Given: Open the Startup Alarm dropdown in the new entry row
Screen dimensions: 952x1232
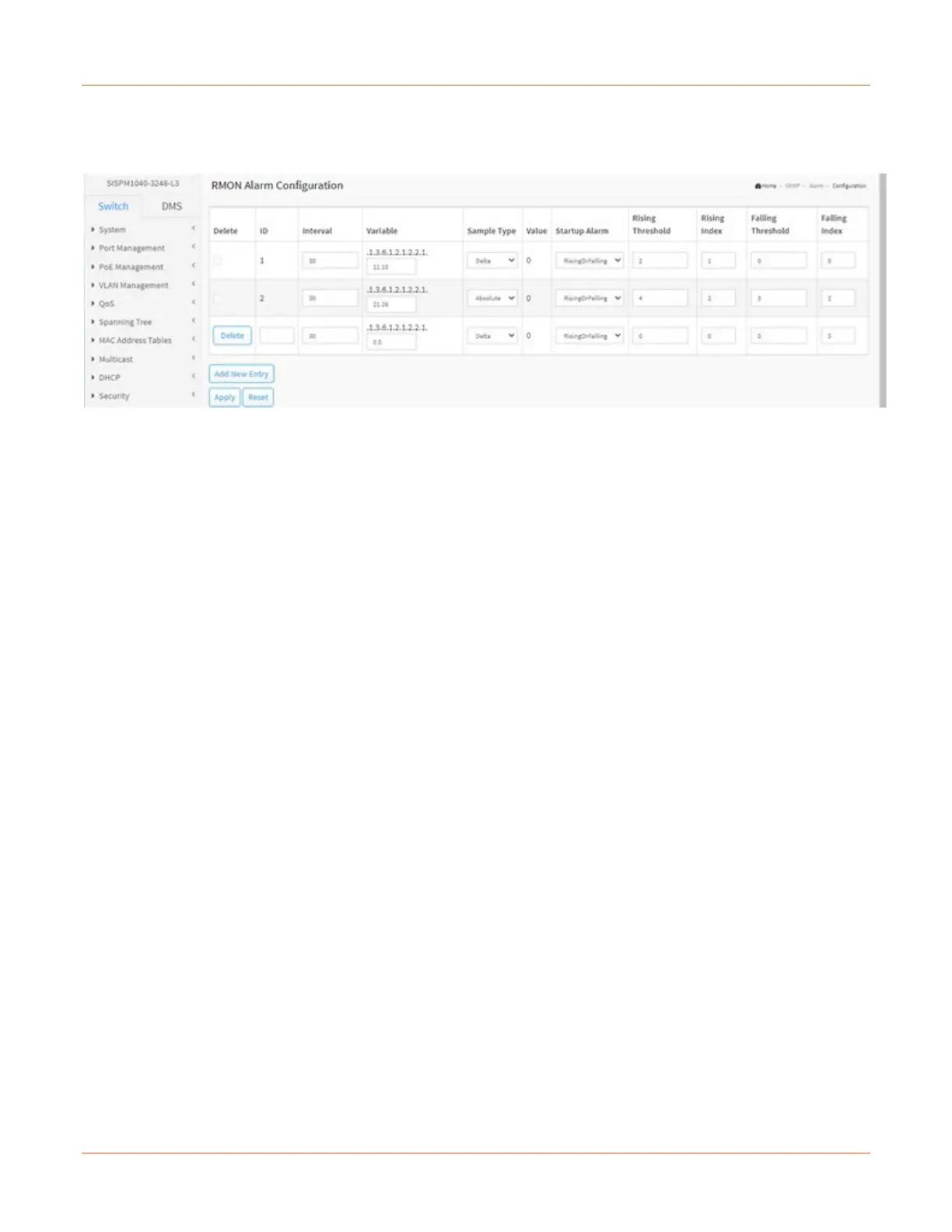Looking at the screenshot, I should pyautogui.click(x=590, y=335).
